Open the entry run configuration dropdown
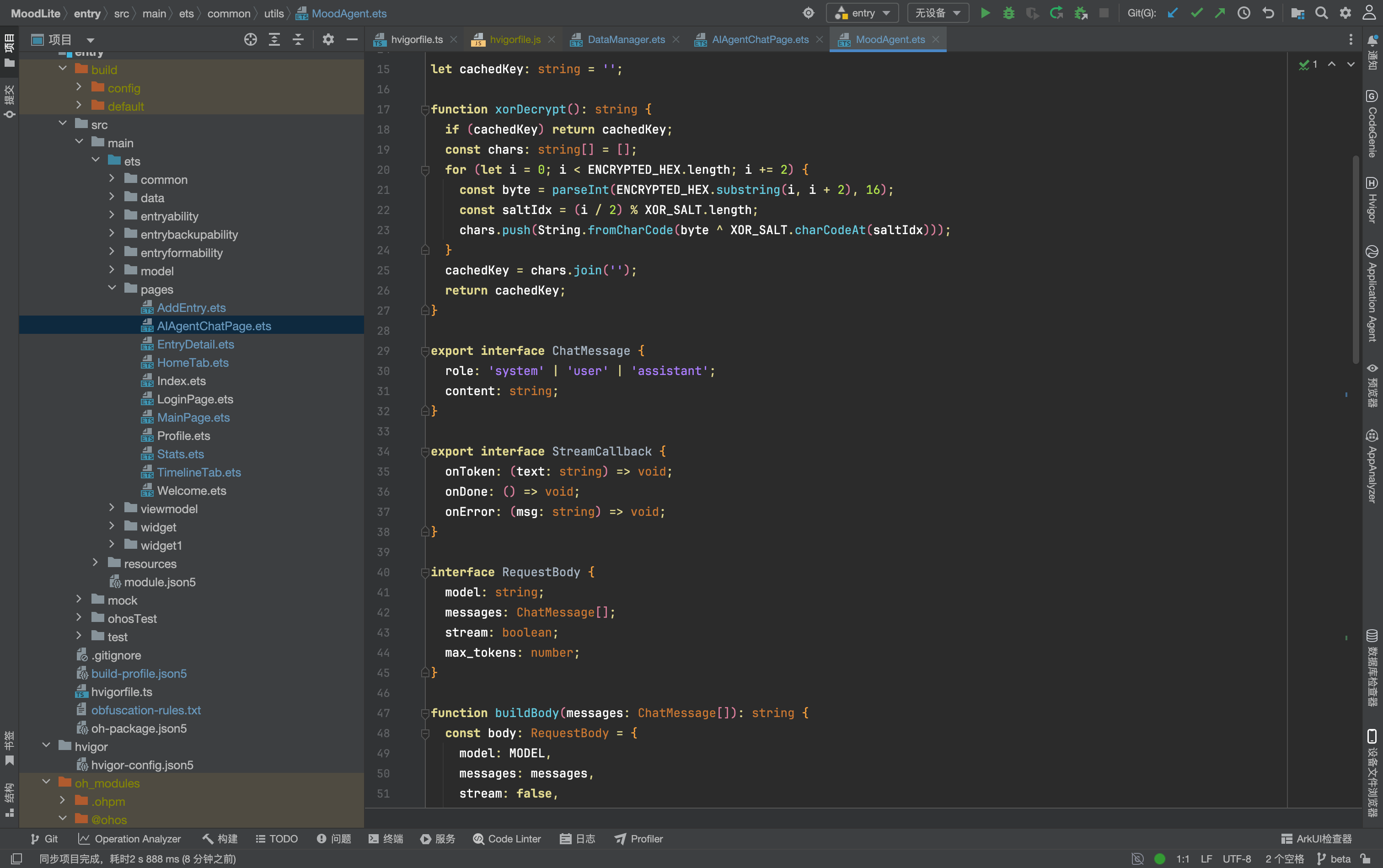This screenshot has width=1383, height=868. point(862,13)
